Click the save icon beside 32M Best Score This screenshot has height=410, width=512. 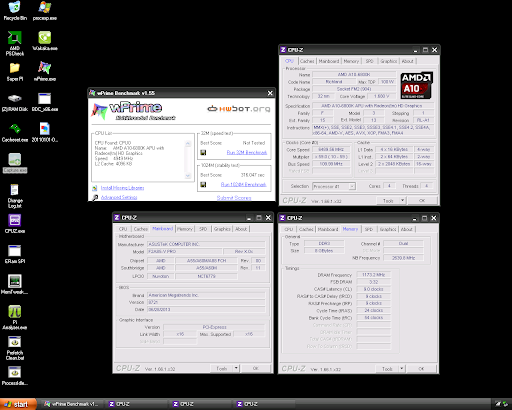203,152
